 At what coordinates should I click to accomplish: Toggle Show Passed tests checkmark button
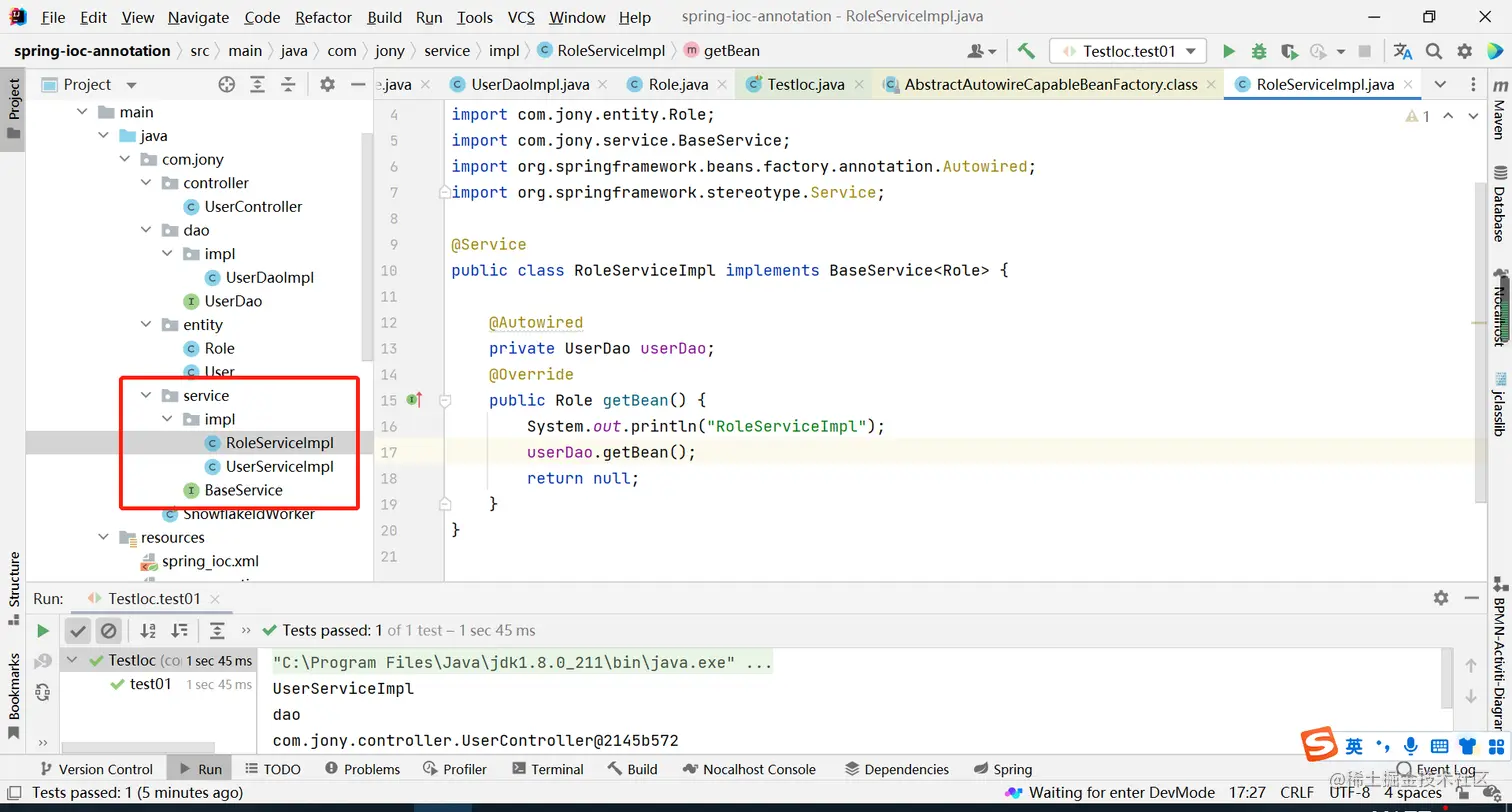pyautogui.click(x=78, y=631)
